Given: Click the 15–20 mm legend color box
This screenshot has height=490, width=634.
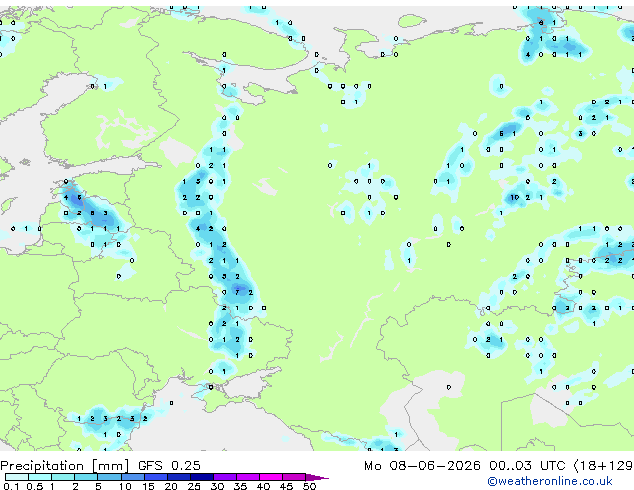Looking at the screenshot, I should coord(155,477).
